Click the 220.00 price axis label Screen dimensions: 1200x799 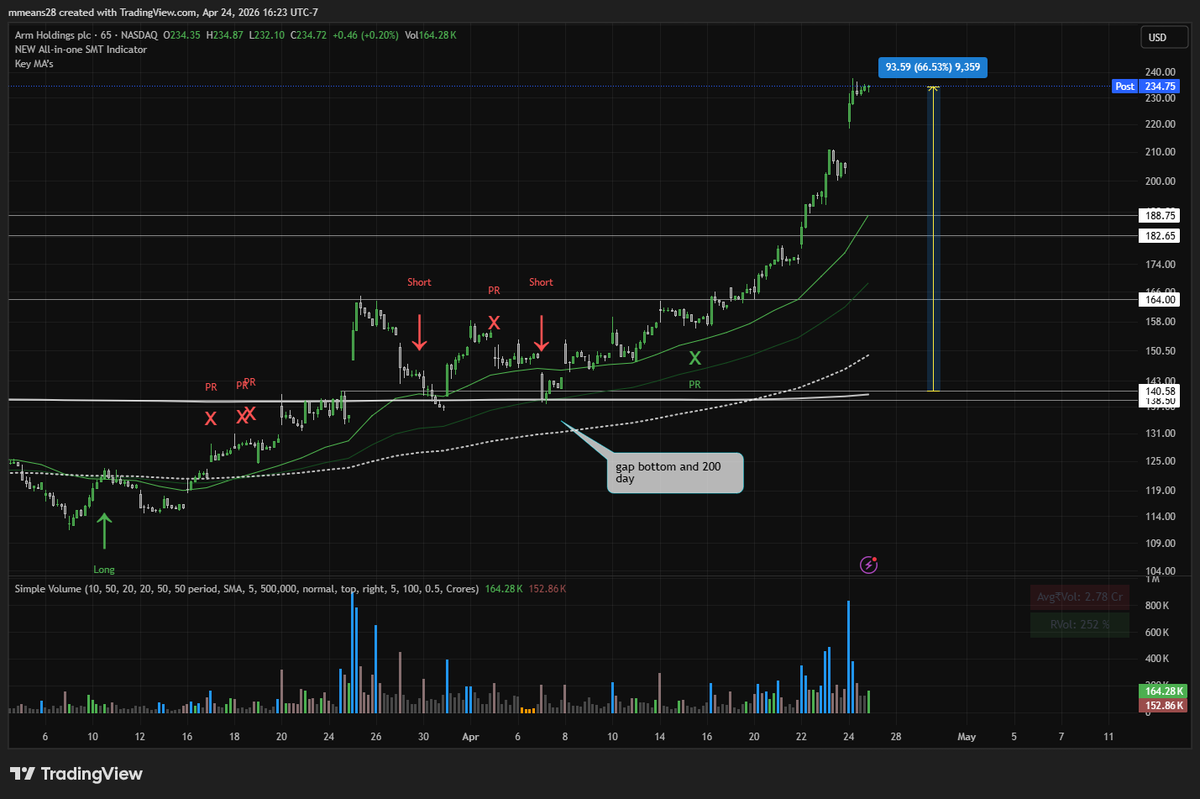(1160, 125)
